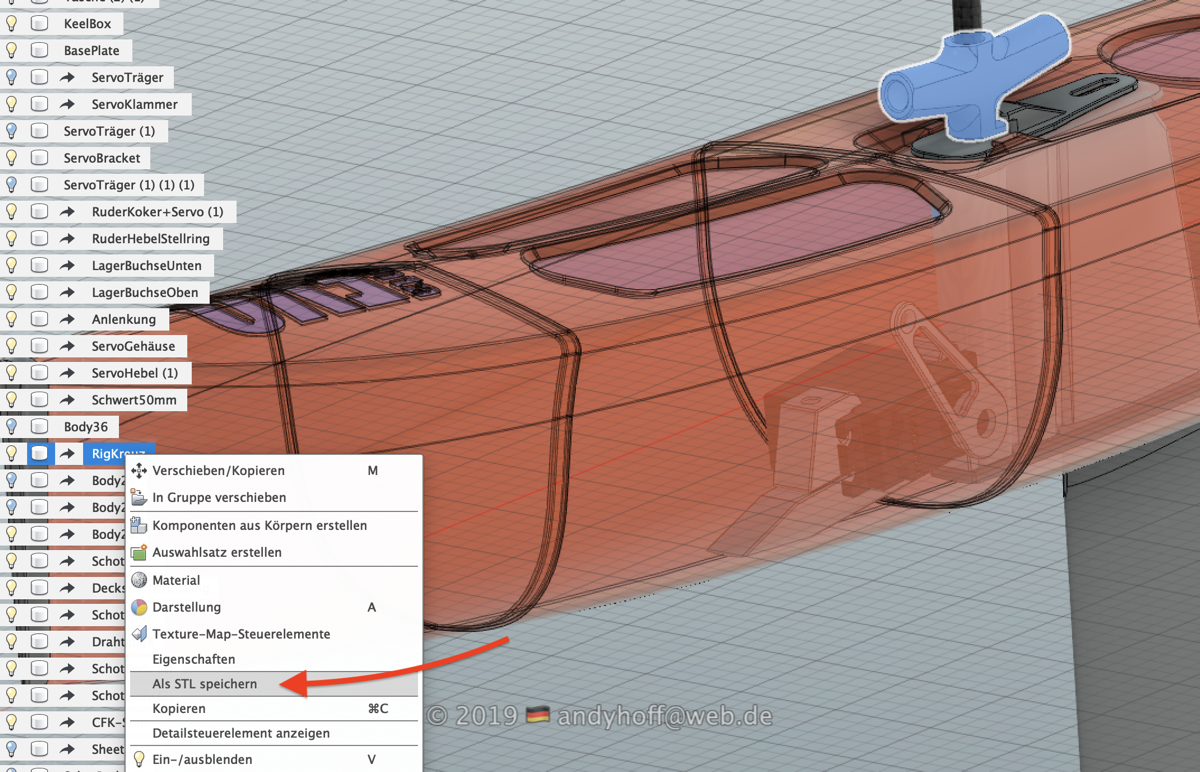
Task: Click the body icon next to KeelBox
Action: pos(40,23)
